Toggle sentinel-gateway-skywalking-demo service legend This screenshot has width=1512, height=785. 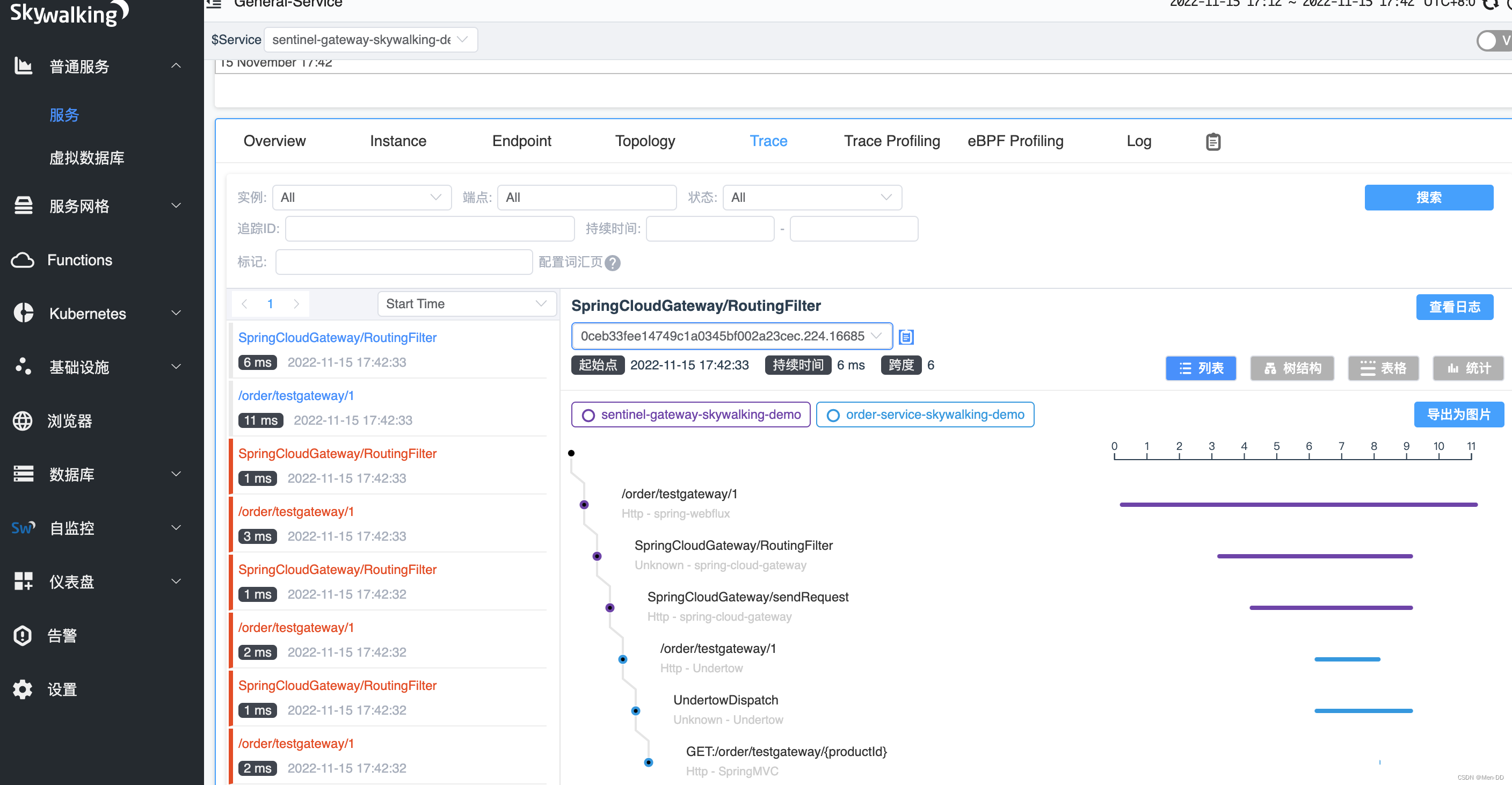click(690, 415)
